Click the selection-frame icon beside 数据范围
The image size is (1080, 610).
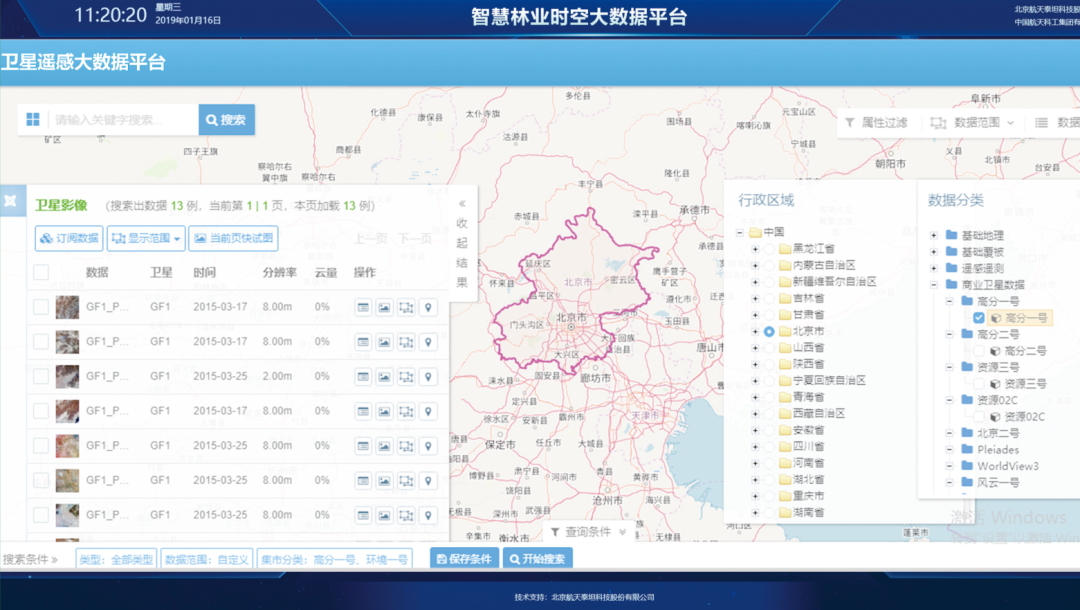click(x=937, y=123)
